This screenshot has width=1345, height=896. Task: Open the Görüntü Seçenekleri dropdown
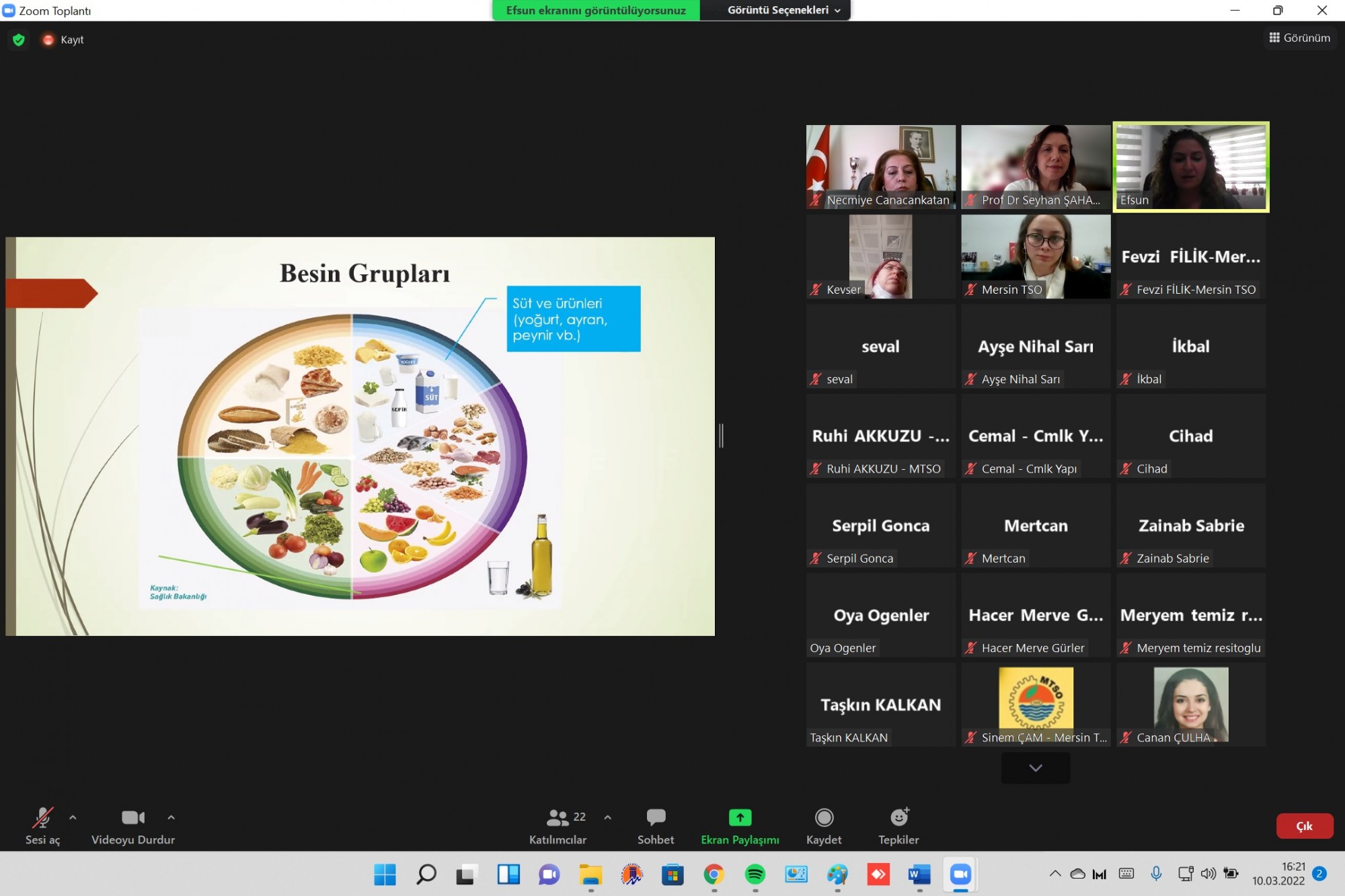(x=783, y=10)
